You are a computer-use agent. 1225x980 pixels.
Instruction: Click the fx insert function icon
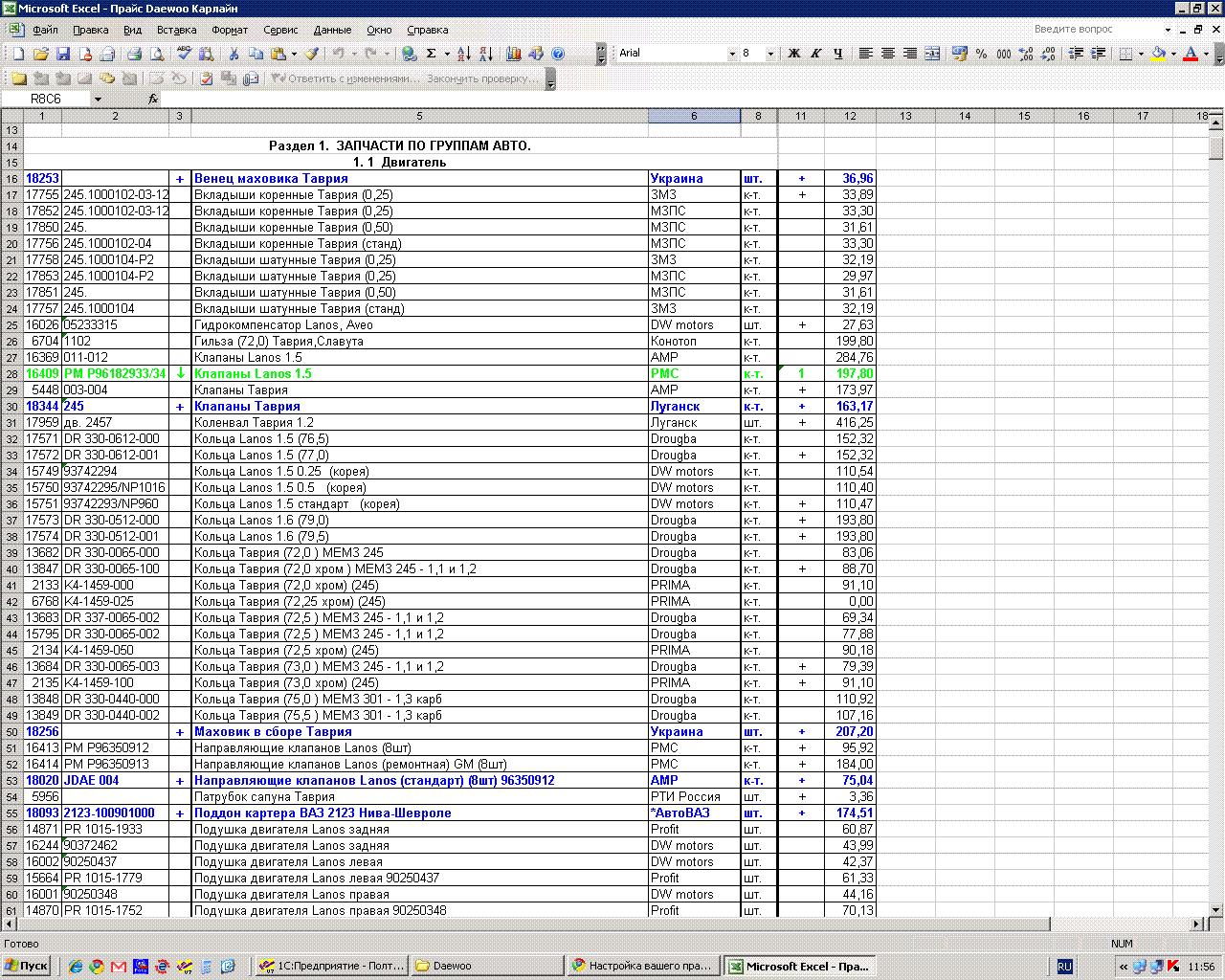(x=153, y=99)
